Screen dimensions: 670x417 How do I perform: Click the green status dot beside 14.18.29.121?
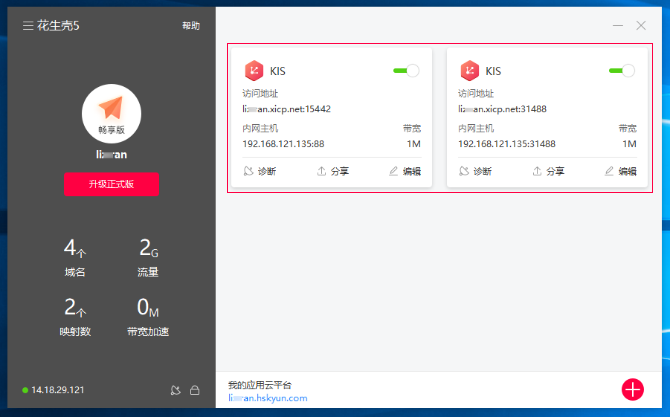(x=25, y=390)
